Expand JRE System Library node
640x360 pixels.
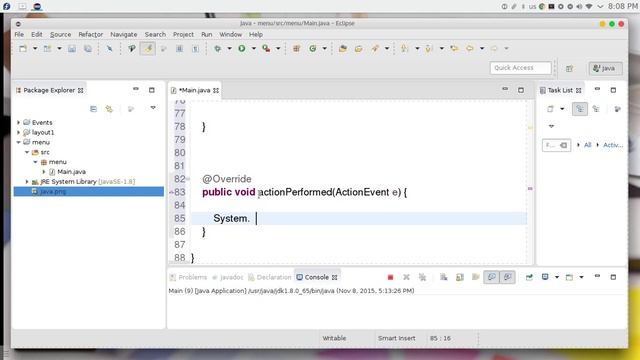click(27, 182)
